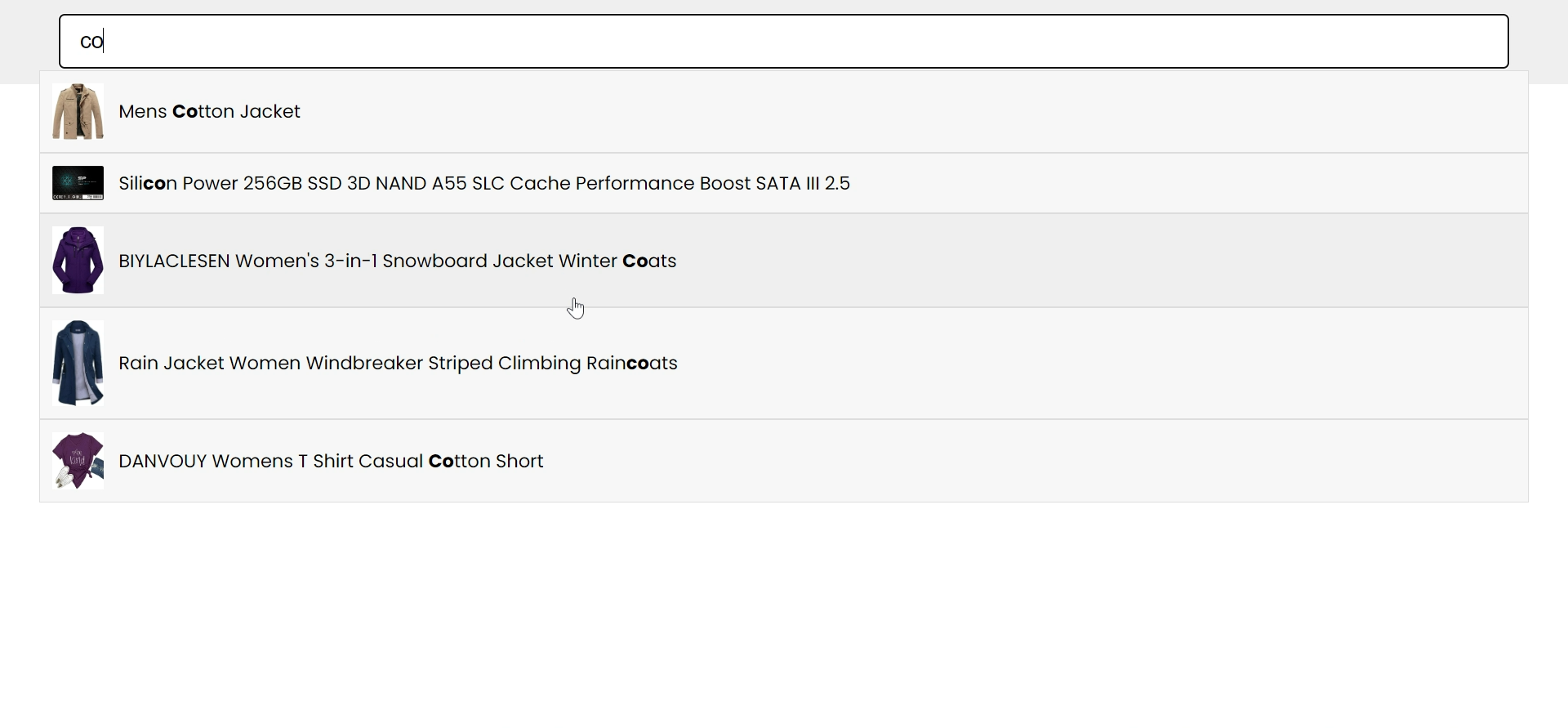Screen dimensions: 1568x728
Task: Choose BIYLACLESEN Women's Snowboard Jacket suggestion
Action: [x=784, y=261]
